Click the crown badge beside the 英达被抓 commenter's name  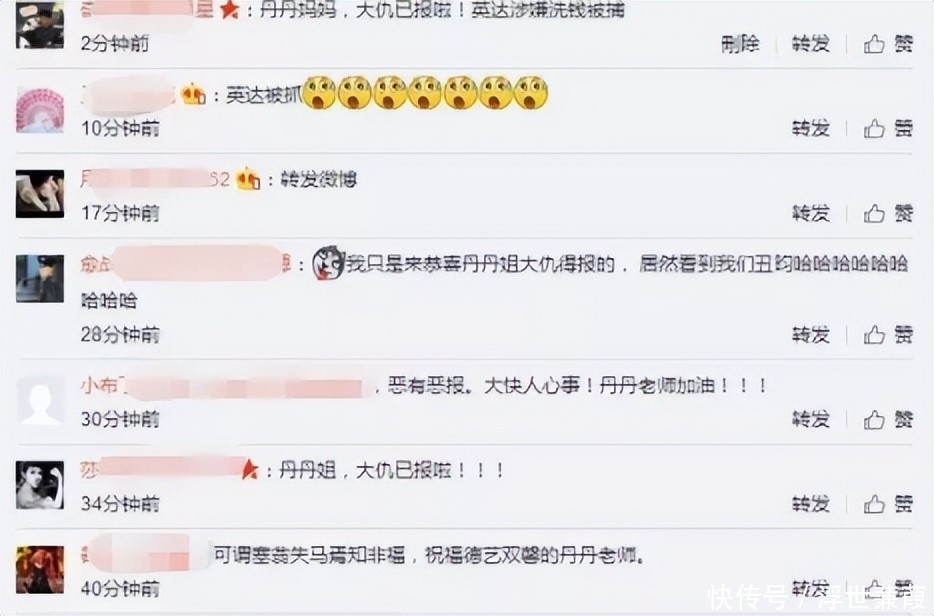(194, 95)
